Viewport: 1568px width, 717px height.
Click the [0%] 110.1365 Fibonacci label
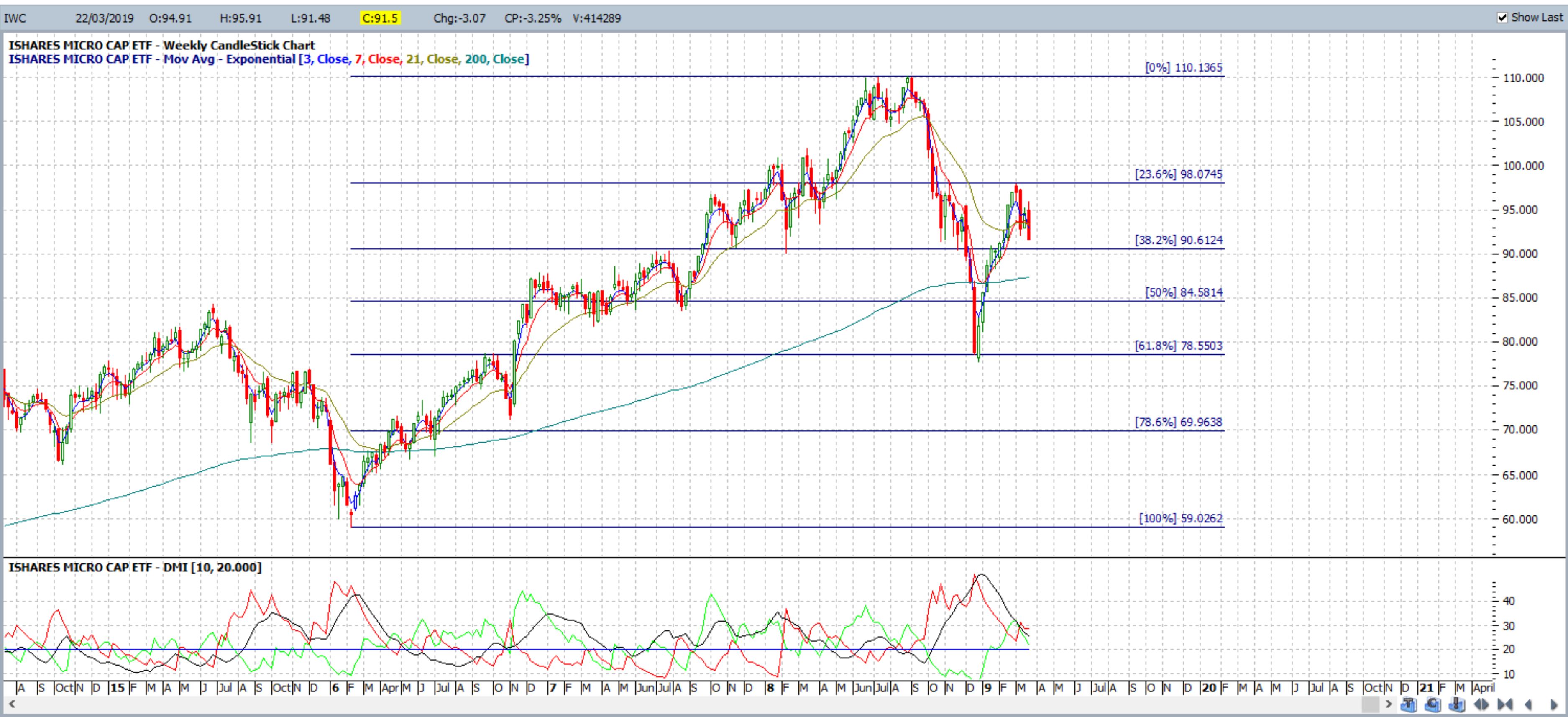(1183, 68)
